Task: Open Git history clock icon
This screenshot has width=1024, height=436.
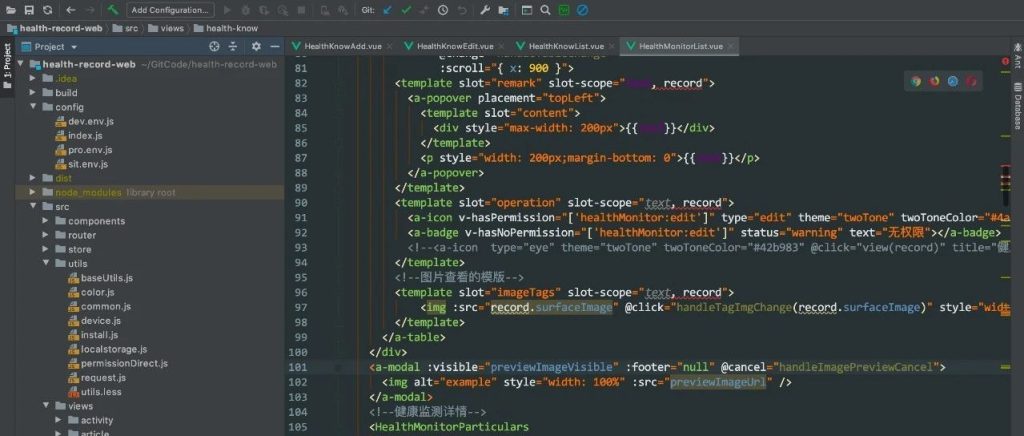Action: [443, 10]
